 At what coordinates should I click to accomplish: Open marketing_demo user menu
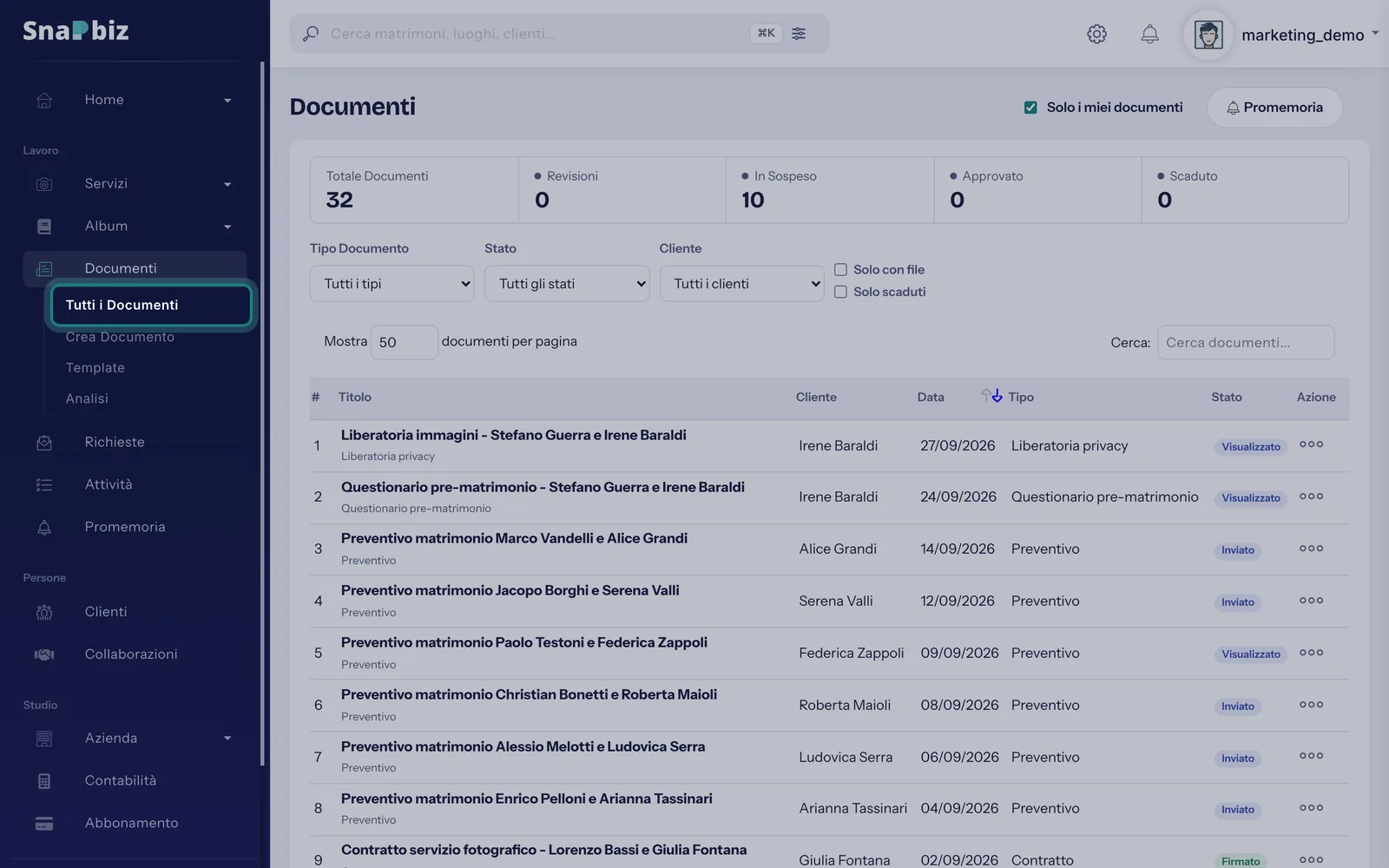pos(1282,35)
